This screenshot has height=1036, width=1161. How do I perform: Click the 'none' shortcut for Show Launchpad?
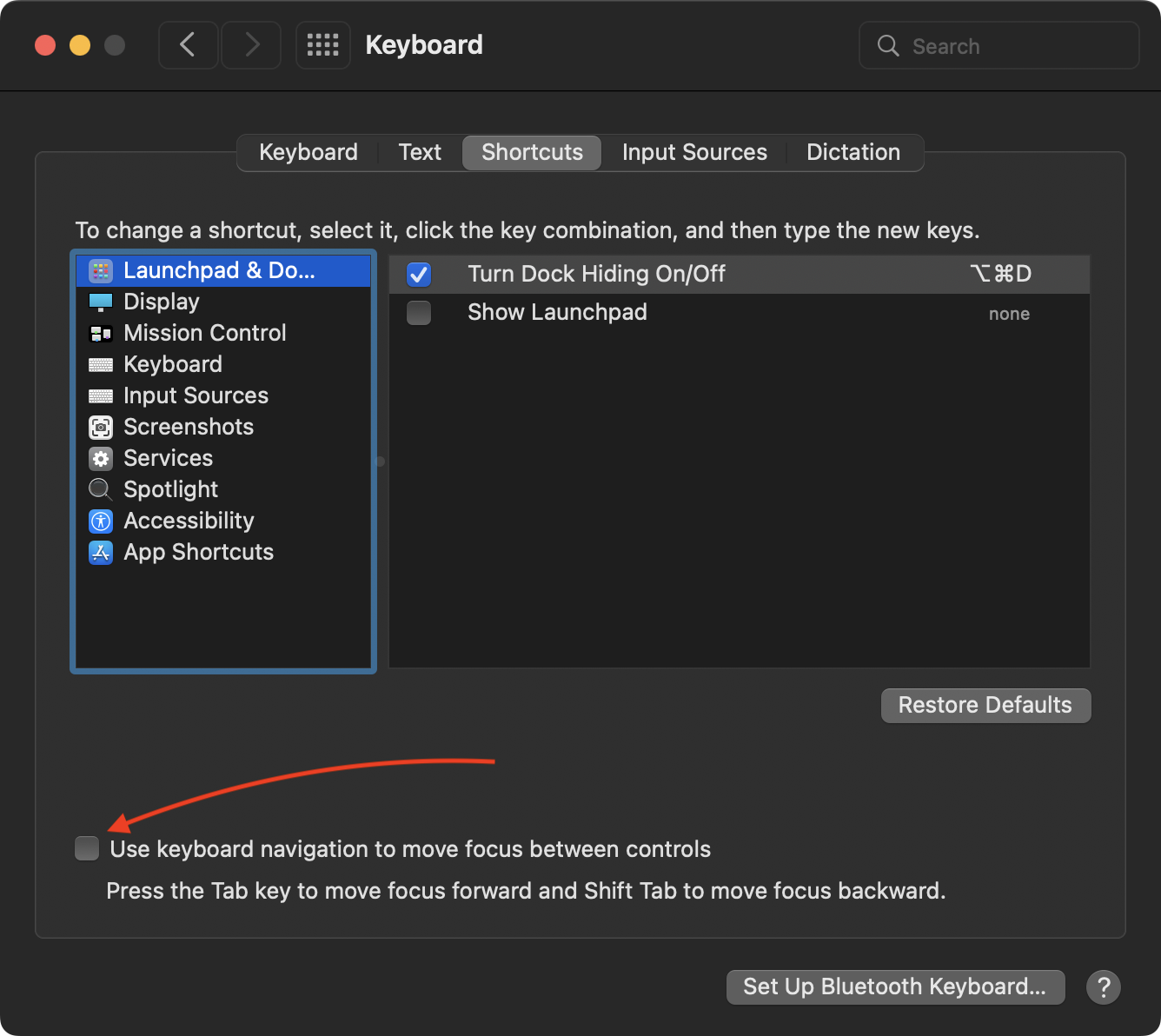click(1009, 314)
